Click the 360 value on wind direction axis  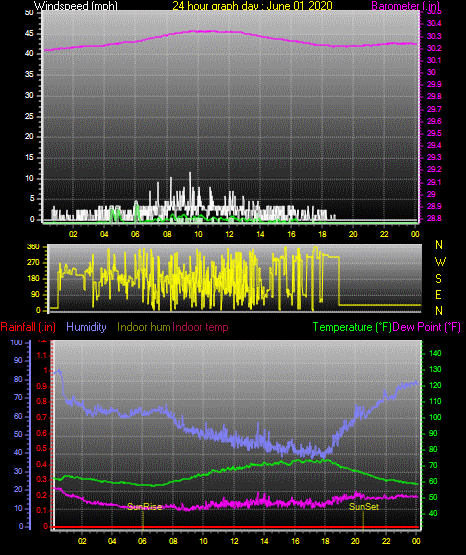[33, 247]
